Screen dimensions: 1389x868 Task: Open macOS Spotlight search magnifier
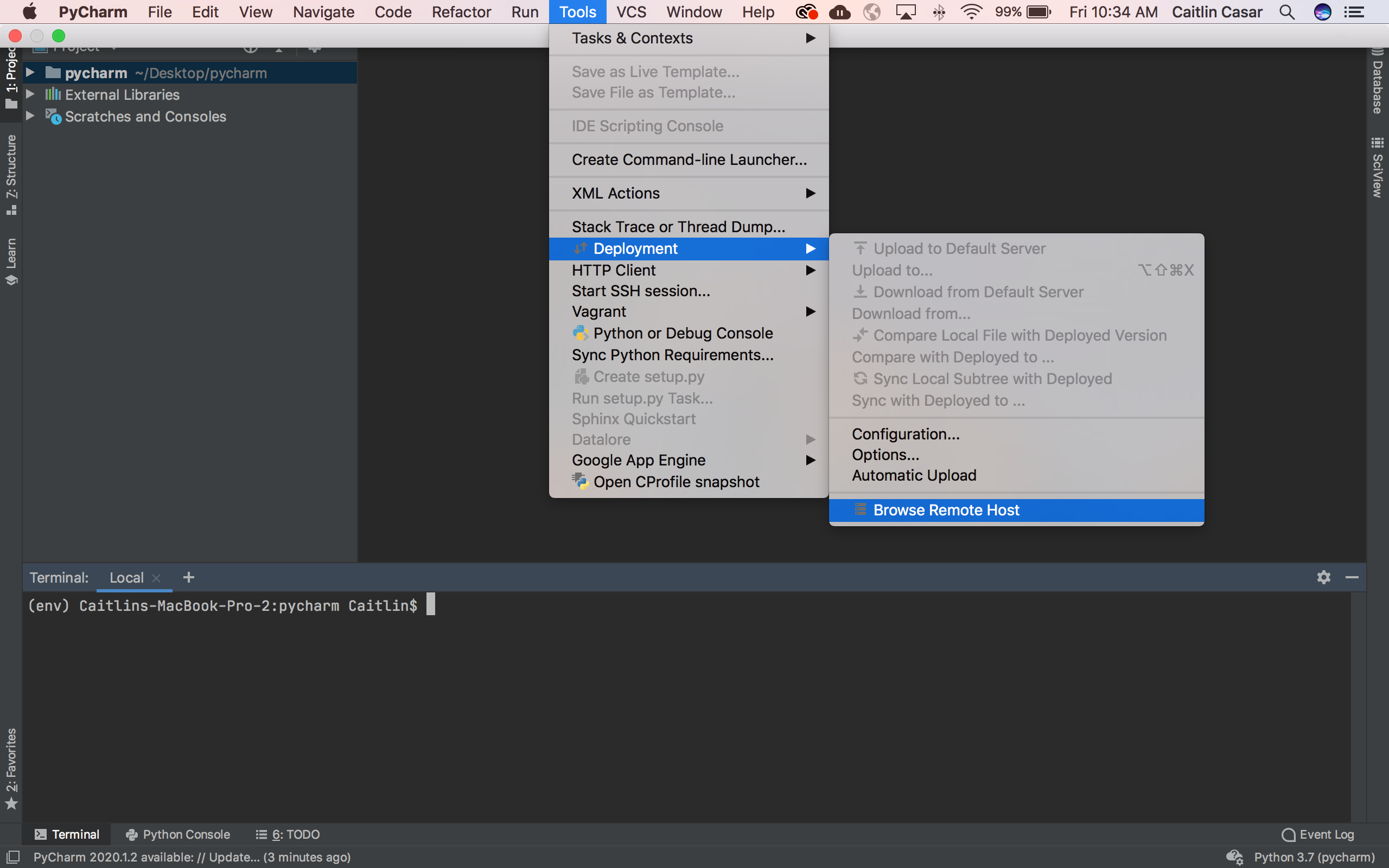pyautogui.click(x=1287, y=12)
